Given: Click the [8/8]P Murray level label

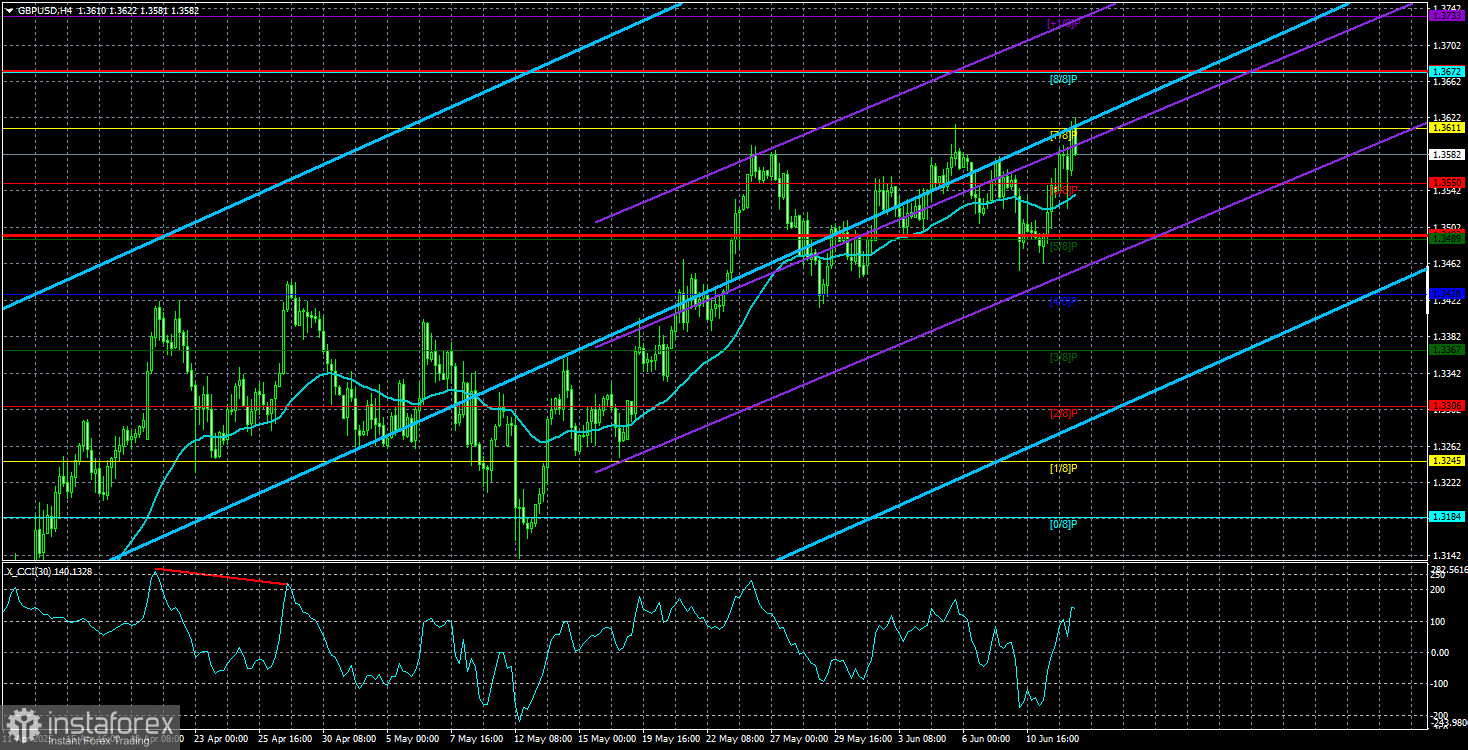Looking at the screenshot, I should tap(1063, 79).
